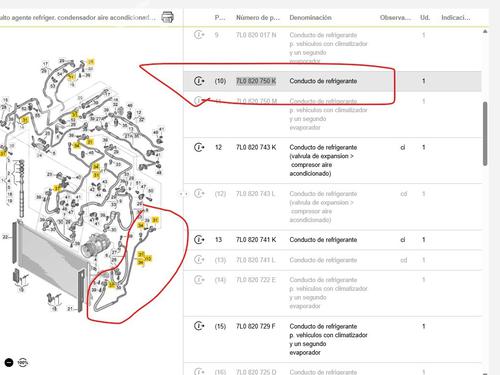Open info for part 7L0 820 750 K
The image size is (500, 375).
199,81
